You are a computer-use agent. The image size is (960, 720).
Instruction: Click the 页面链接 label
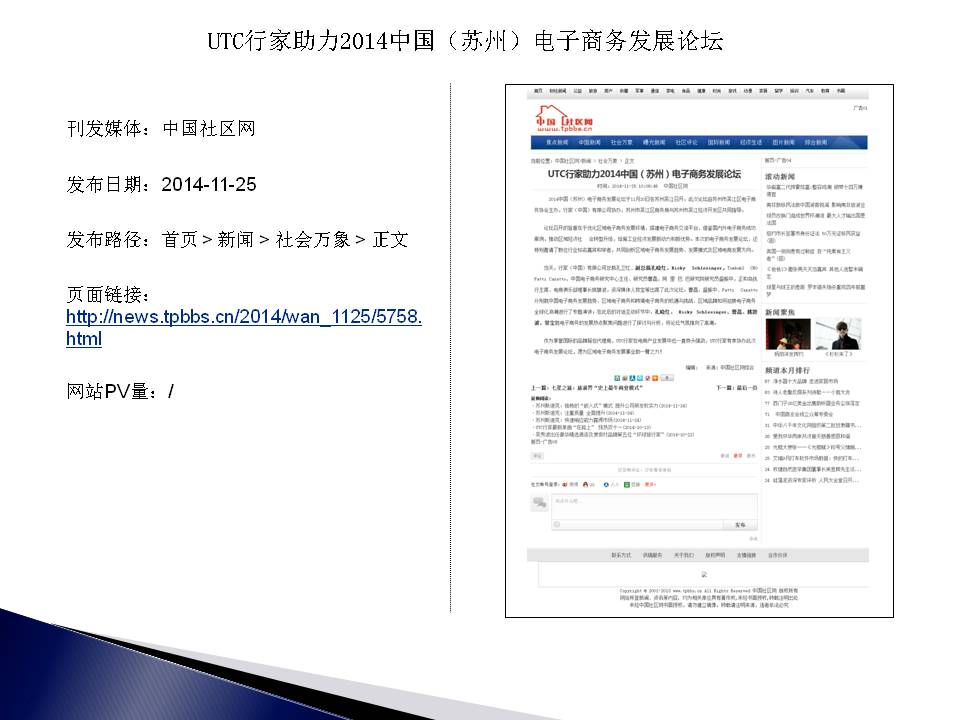point(108,294)
